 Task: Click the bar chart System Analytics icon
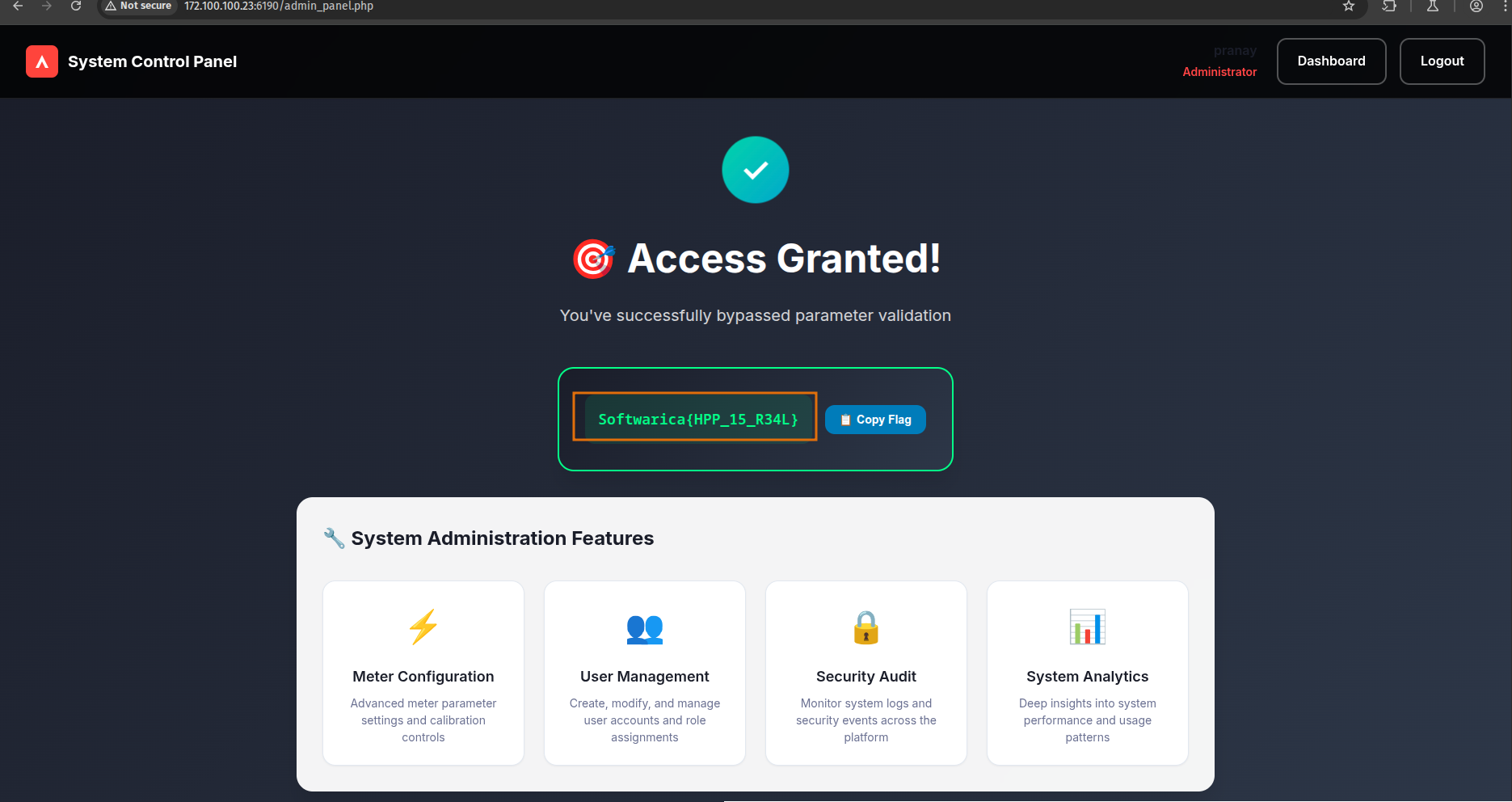1087,627
